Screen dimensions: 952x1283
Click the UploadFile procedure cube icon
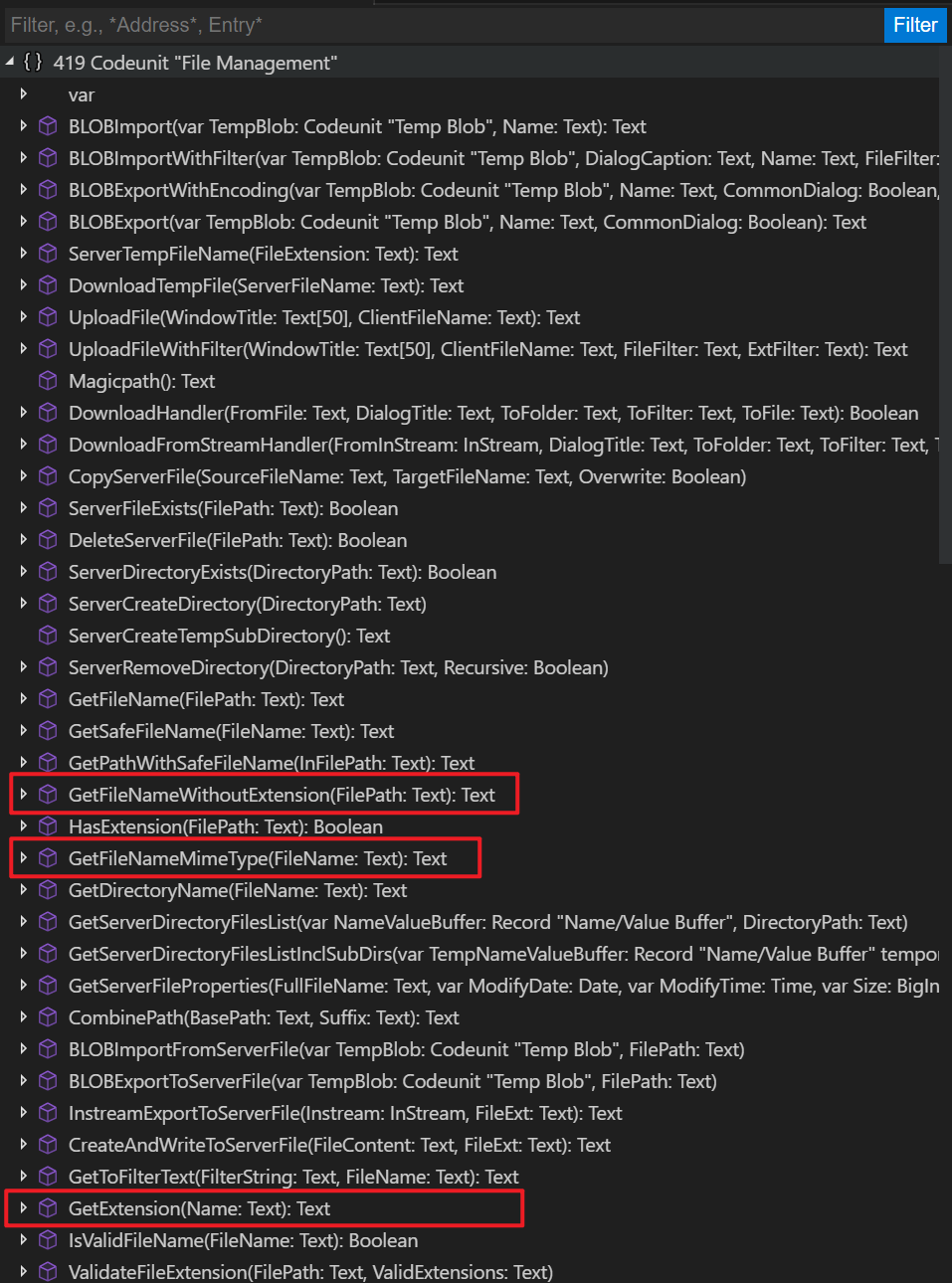(x=48, y=317)
